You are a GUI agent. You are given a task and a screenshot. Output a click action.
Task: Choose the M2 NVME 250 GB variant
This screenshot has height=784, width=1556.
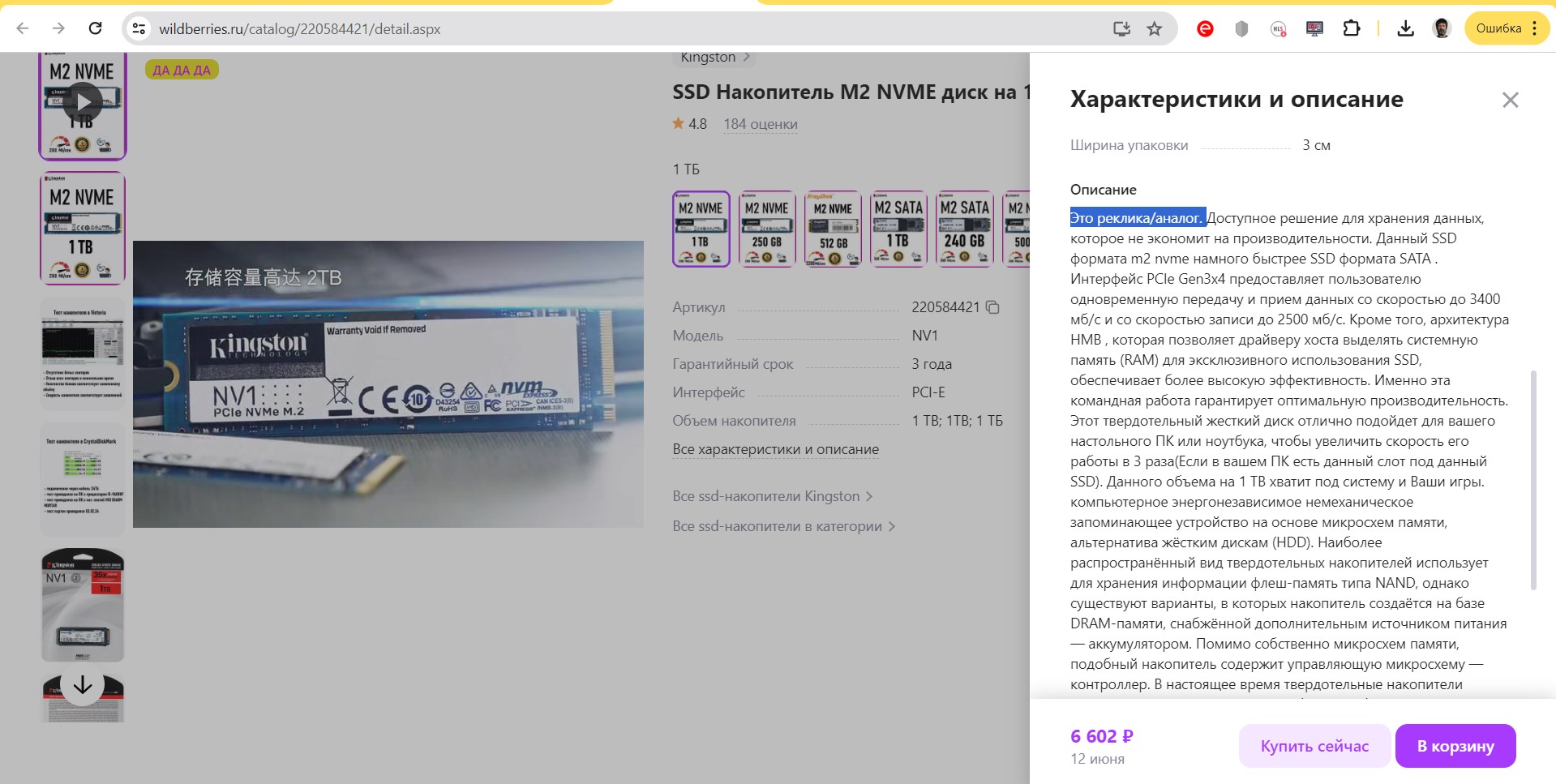(x=767, y=229)
